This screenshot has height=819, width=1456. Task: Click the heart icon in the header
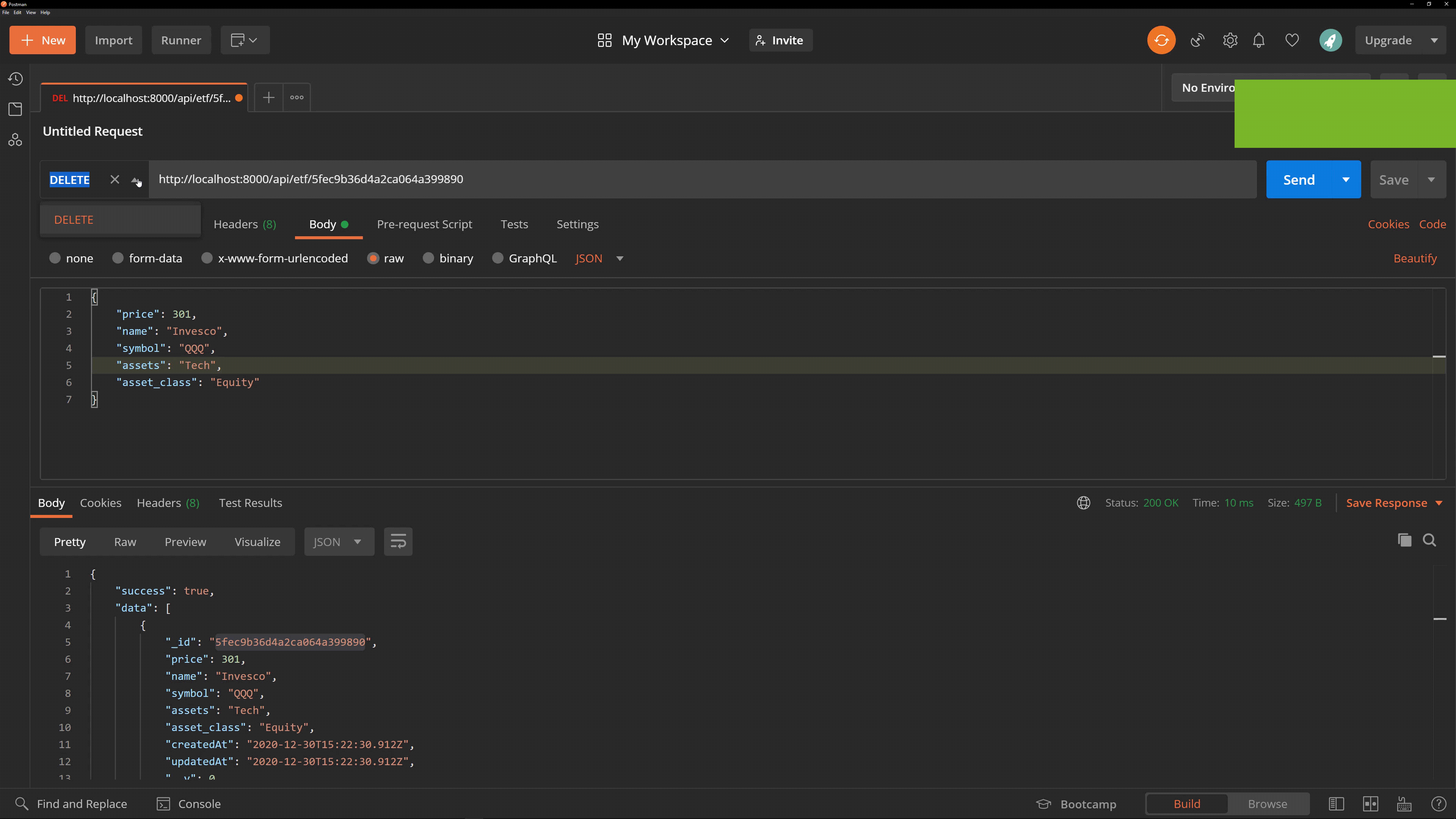click(1292, 40)
